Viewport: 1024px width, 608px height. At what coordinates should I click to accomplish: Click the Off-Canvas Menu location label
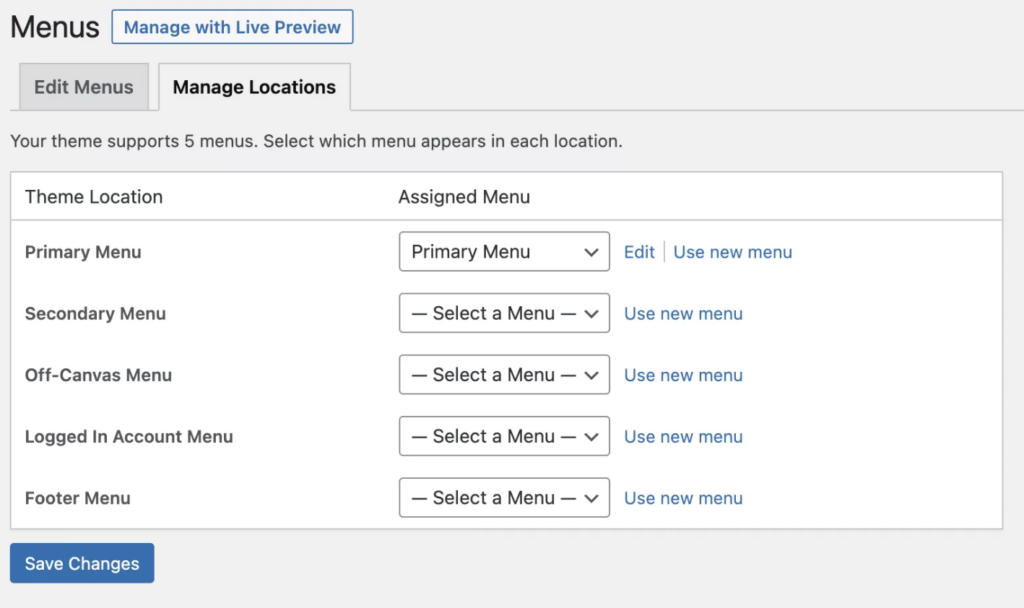point(98,375)
